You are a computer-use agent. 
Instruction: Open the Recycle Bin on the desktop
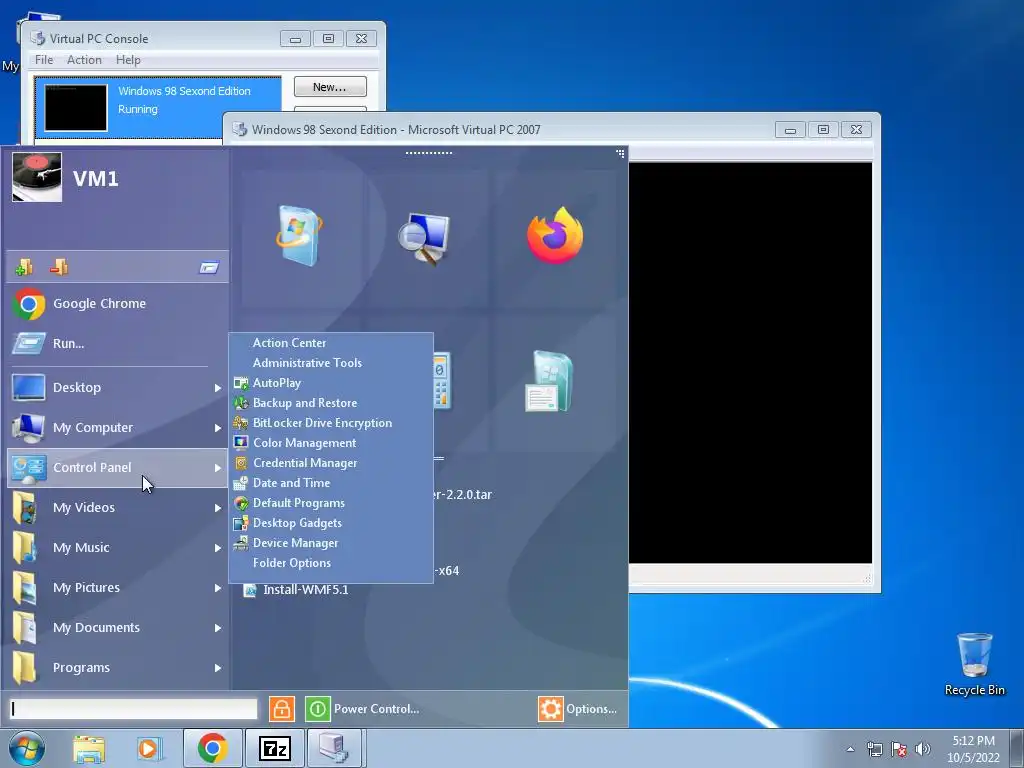[974, 664]
